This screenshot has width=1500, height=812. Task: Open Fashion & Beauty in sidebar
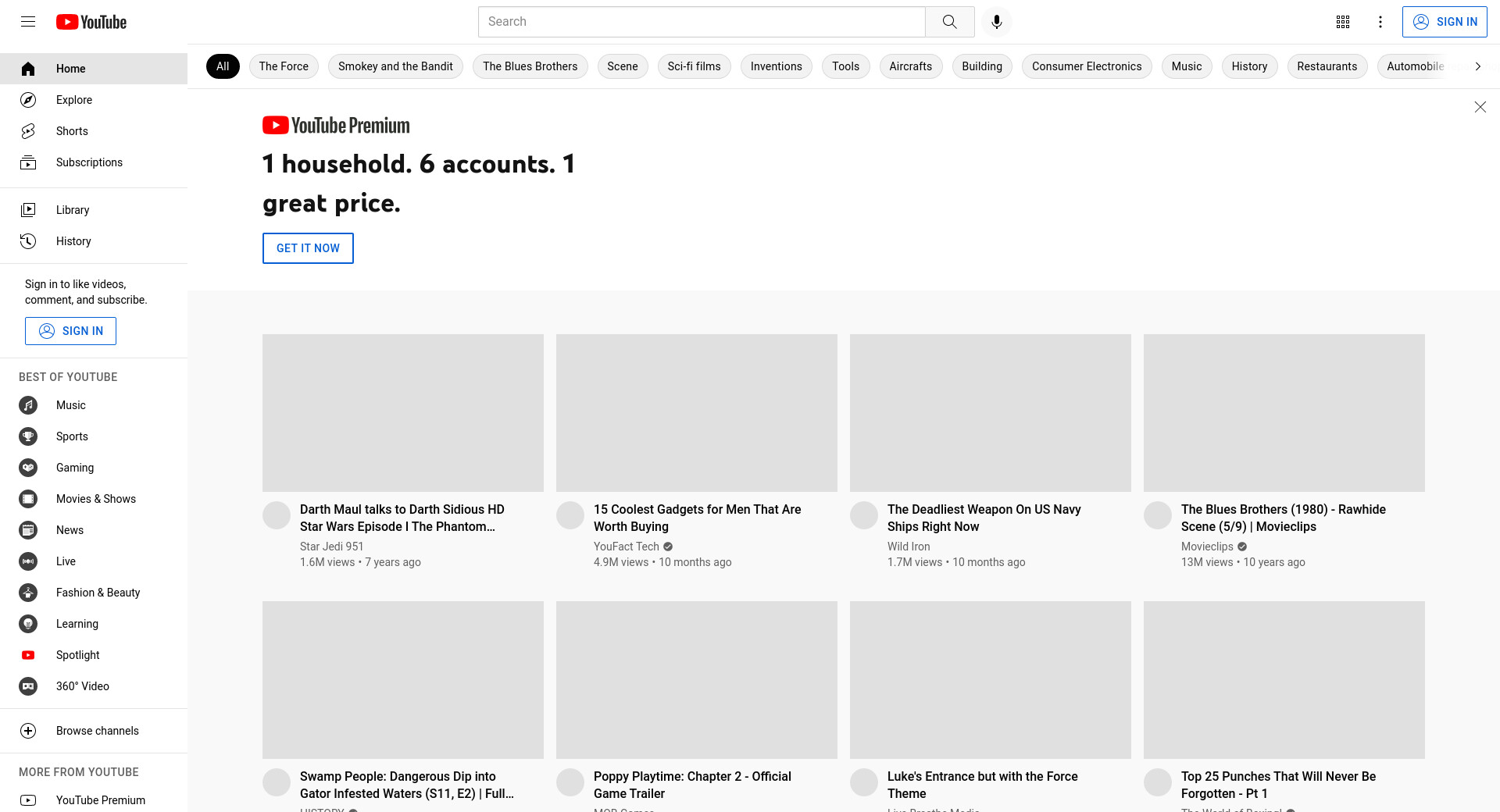click(94, 593)
